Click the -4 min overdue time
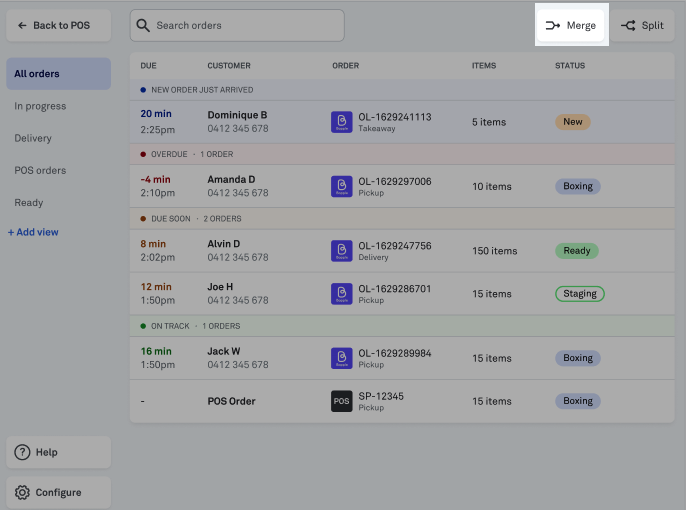The image size is (686, 510). [155, 179]
